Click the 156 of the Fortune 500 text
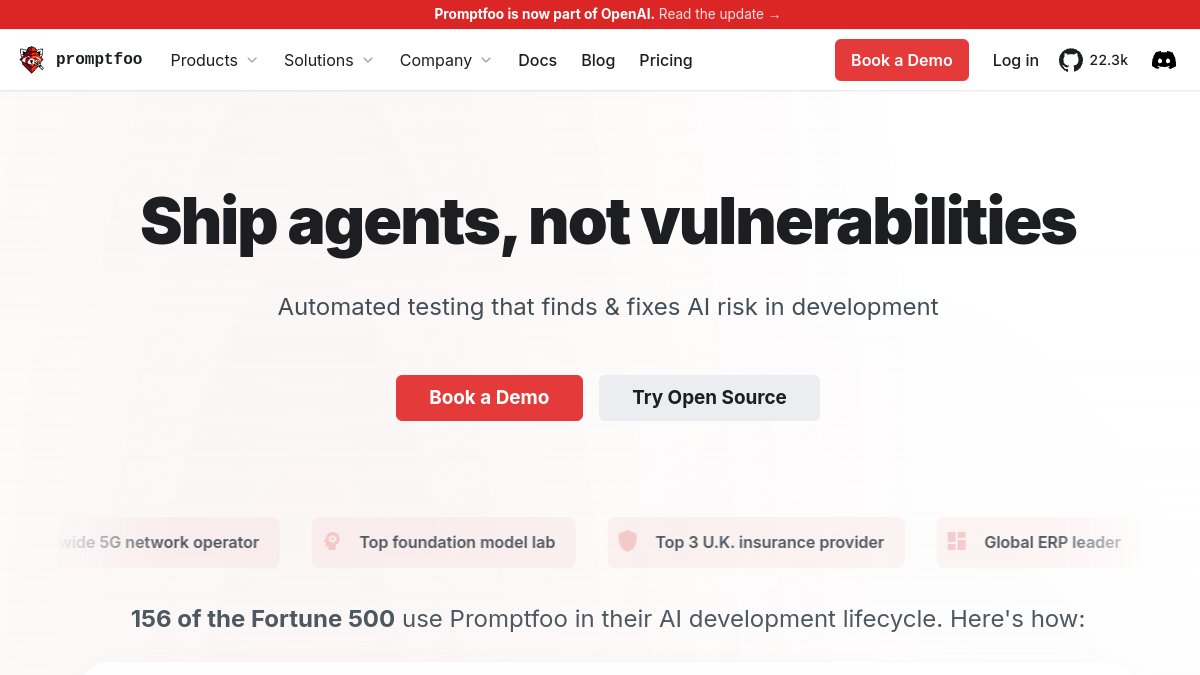This screenshot has width=1200, height=675. [263, 619]
